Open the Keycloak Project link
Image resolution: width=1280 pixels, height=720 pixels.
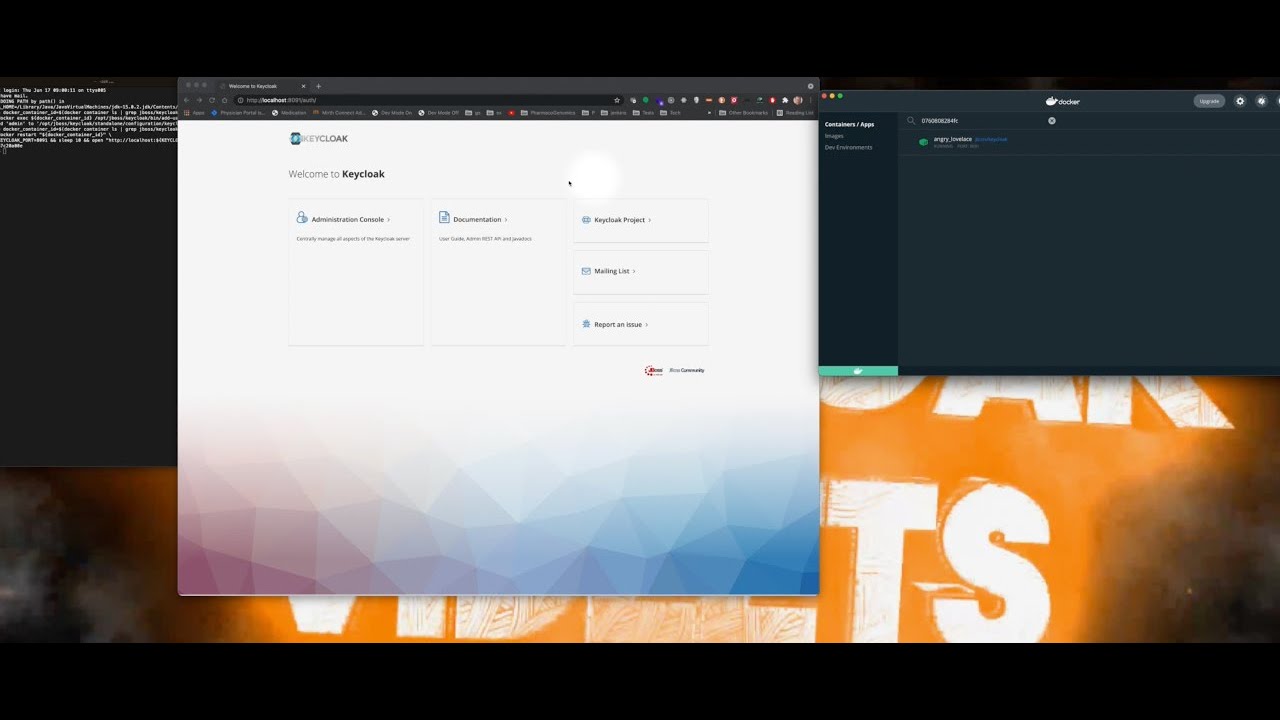(619, 220)
